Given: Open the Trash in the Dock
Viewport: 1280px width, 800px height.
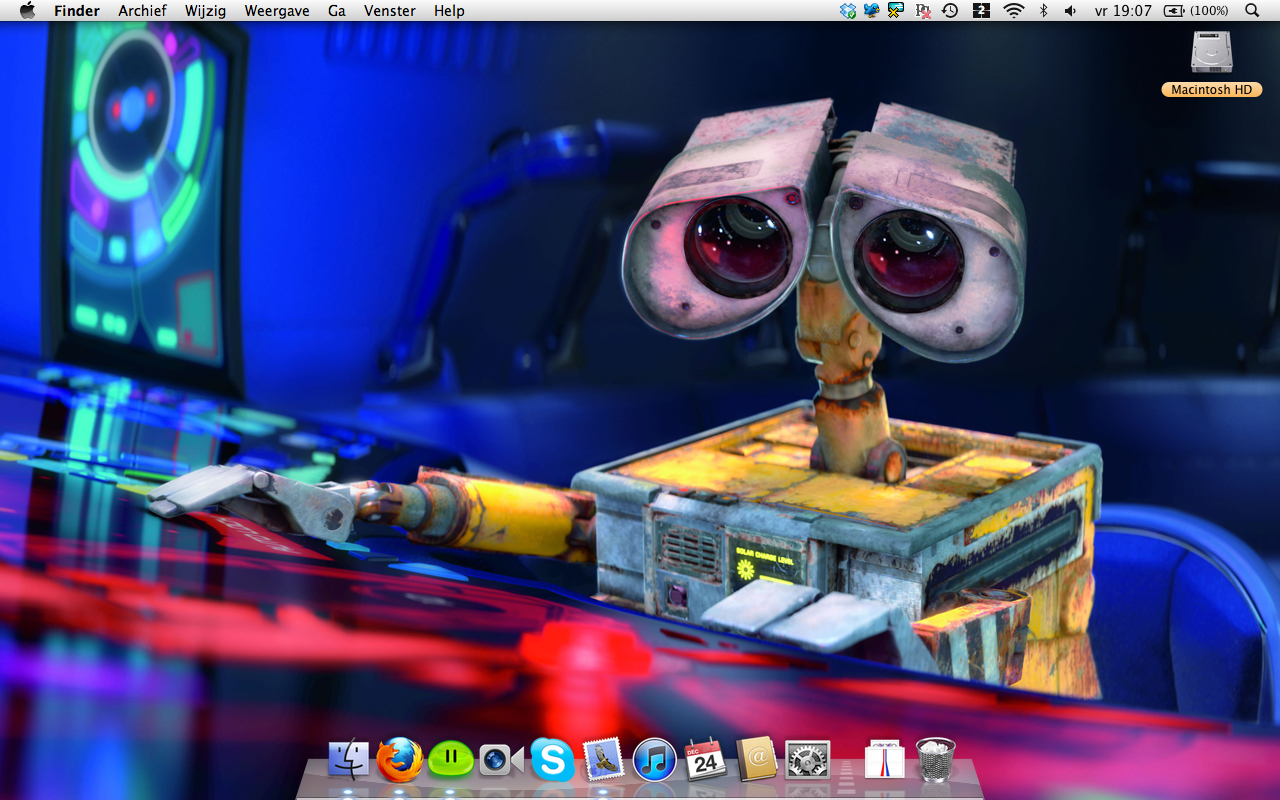Looking at the screenshot, I should (936, 760).
